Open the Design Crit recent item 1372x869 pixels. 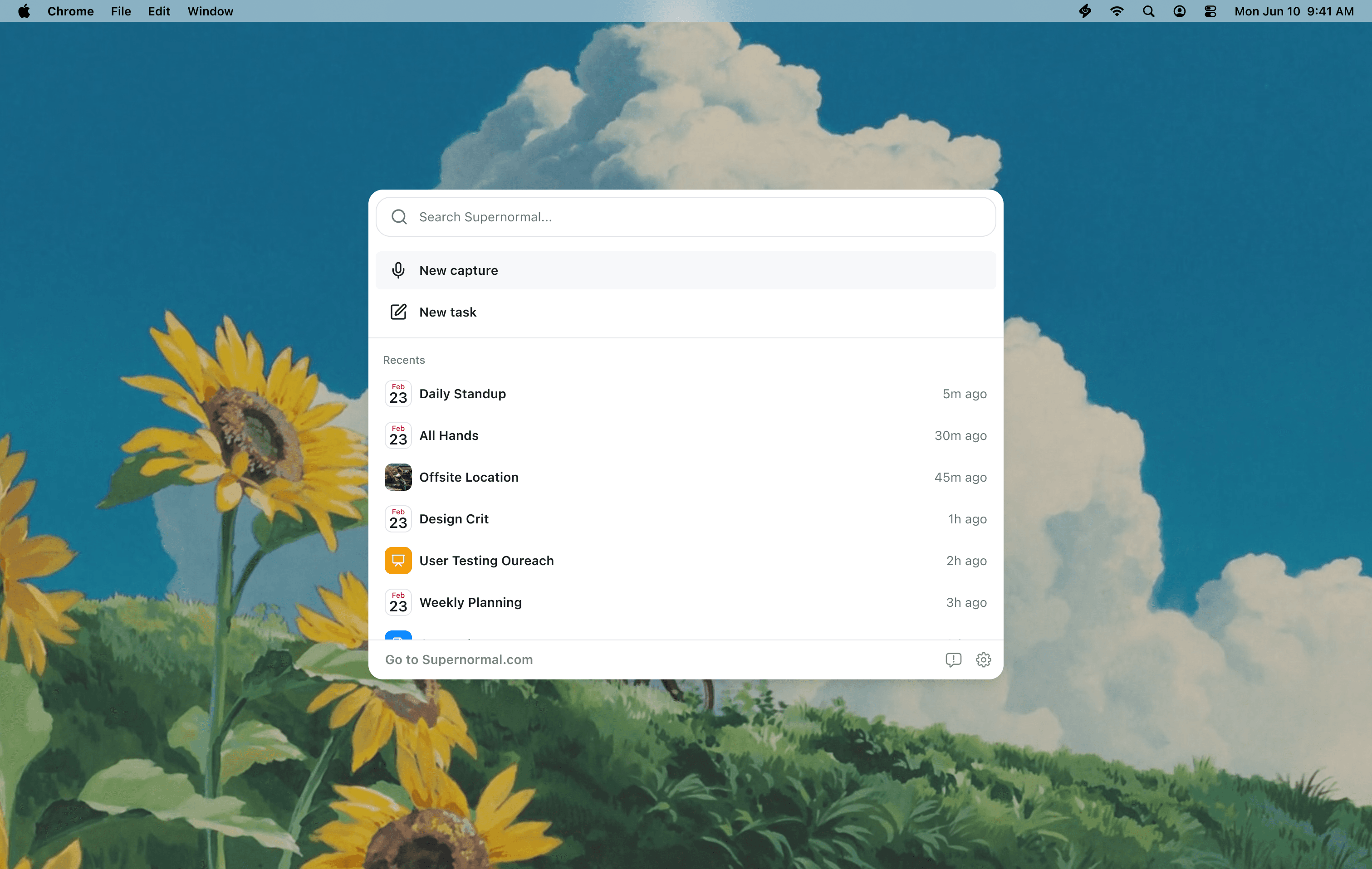coord(454,519)
